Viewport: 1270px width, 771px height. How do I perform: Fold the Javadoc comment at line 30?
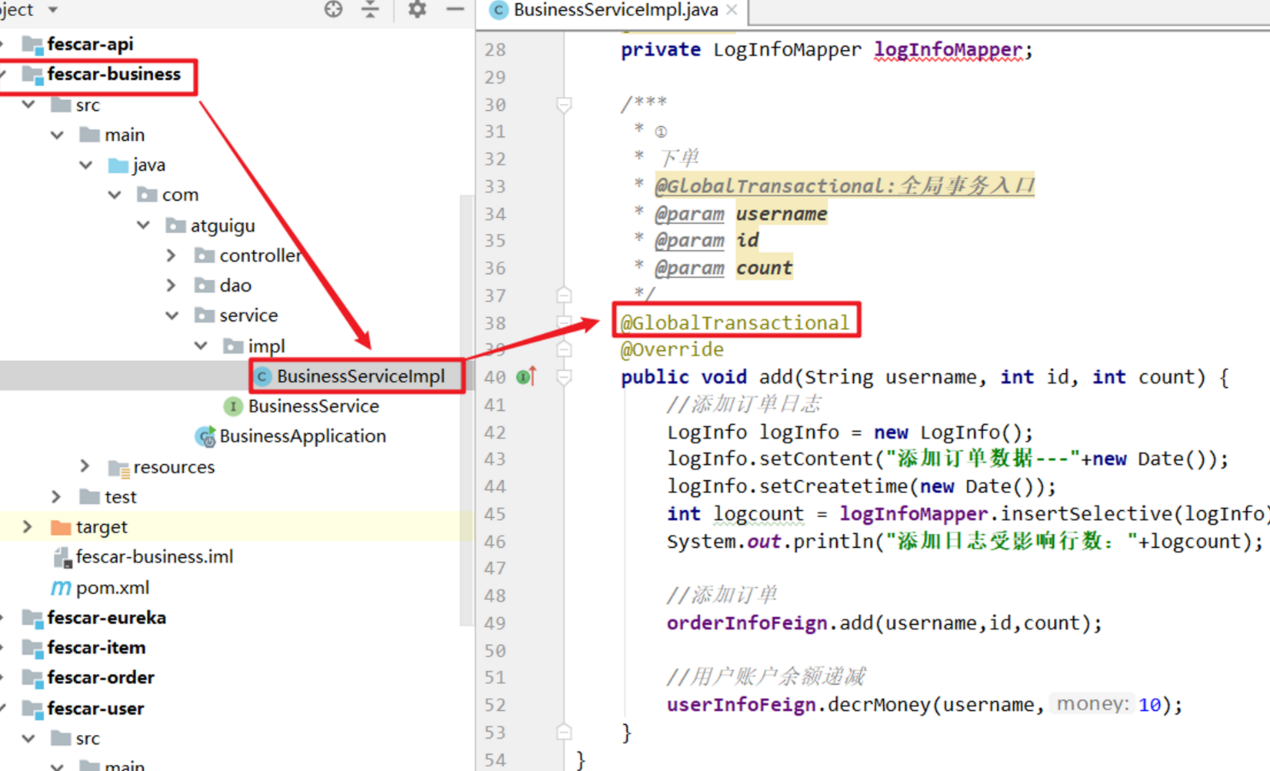pos(564,104)
